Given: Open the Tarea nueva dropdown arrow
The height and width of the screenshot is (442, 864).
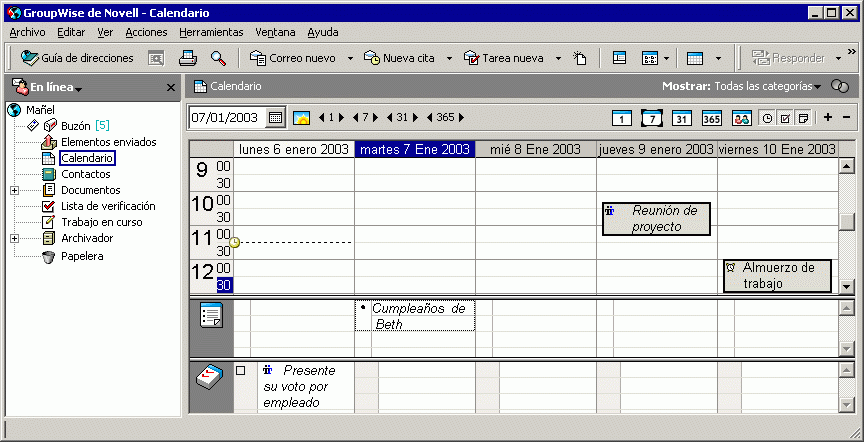Looking at the screenshot, I should coord(558,58).
